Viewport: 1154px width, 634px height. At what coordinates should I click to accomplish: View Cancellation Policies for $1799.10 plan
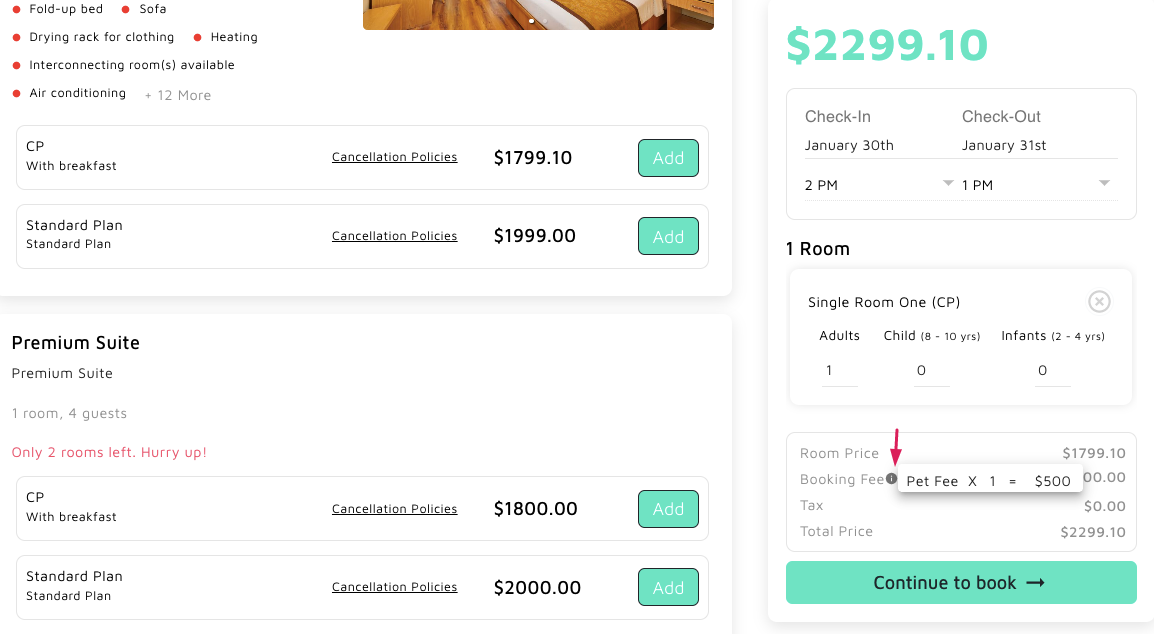coord(394,157)
